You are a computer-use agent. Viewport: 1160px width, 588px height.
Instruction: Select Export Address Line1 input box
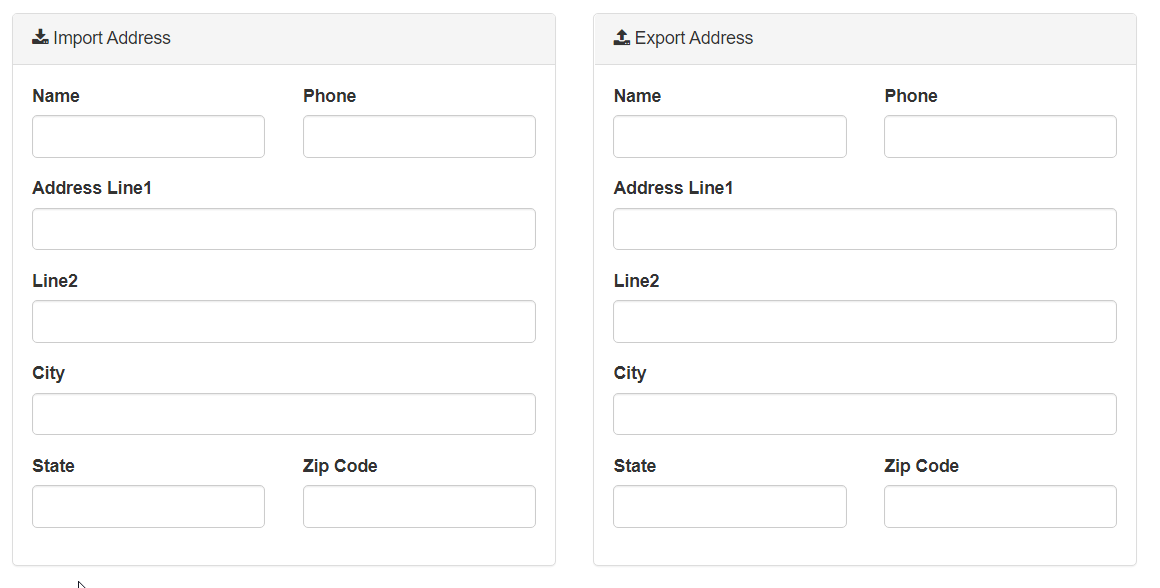tap(865, 229)
